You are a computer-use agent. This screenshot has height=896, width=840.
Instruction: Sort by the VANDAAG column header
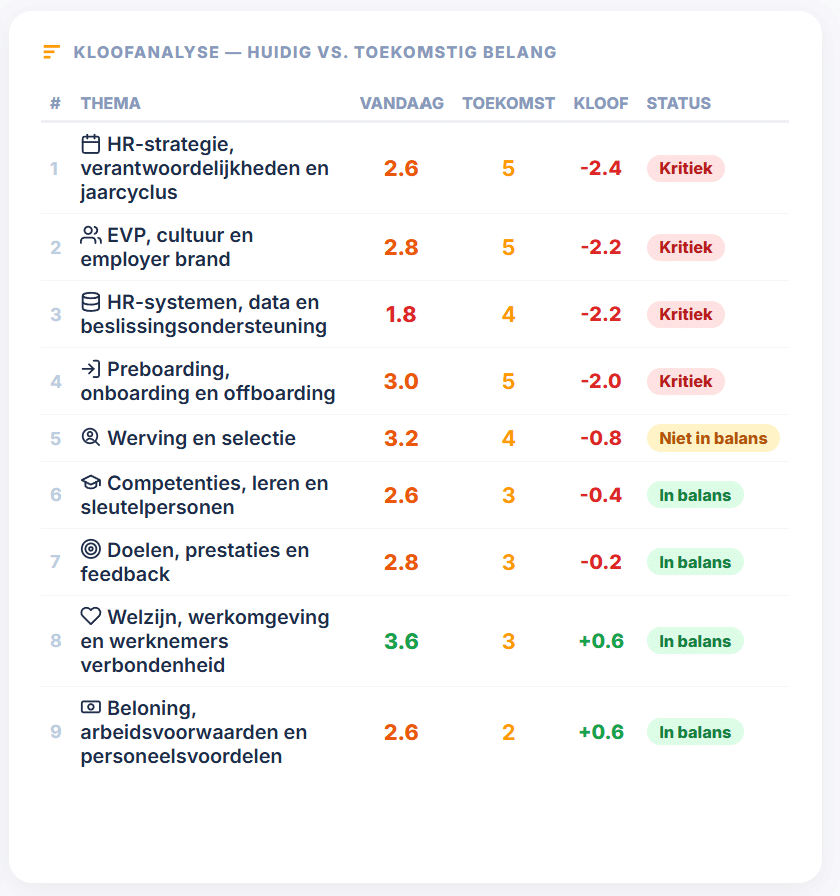[402, 103]
